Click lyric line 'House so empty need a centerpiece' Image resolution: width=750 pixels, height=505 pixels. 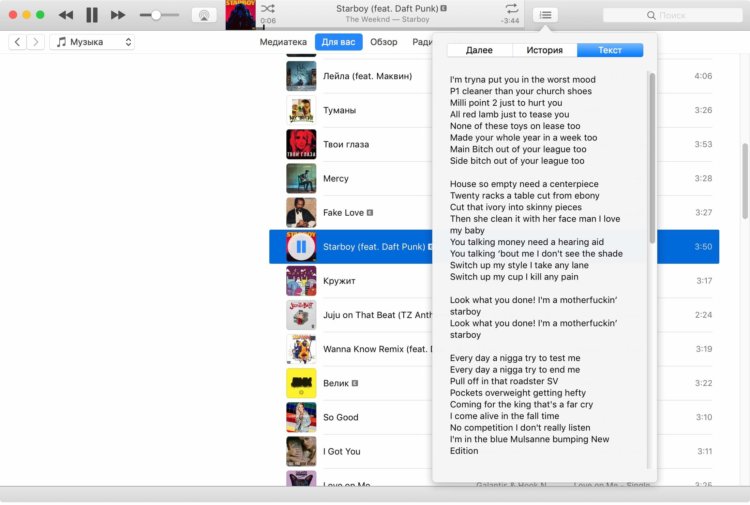pos(524,184)
